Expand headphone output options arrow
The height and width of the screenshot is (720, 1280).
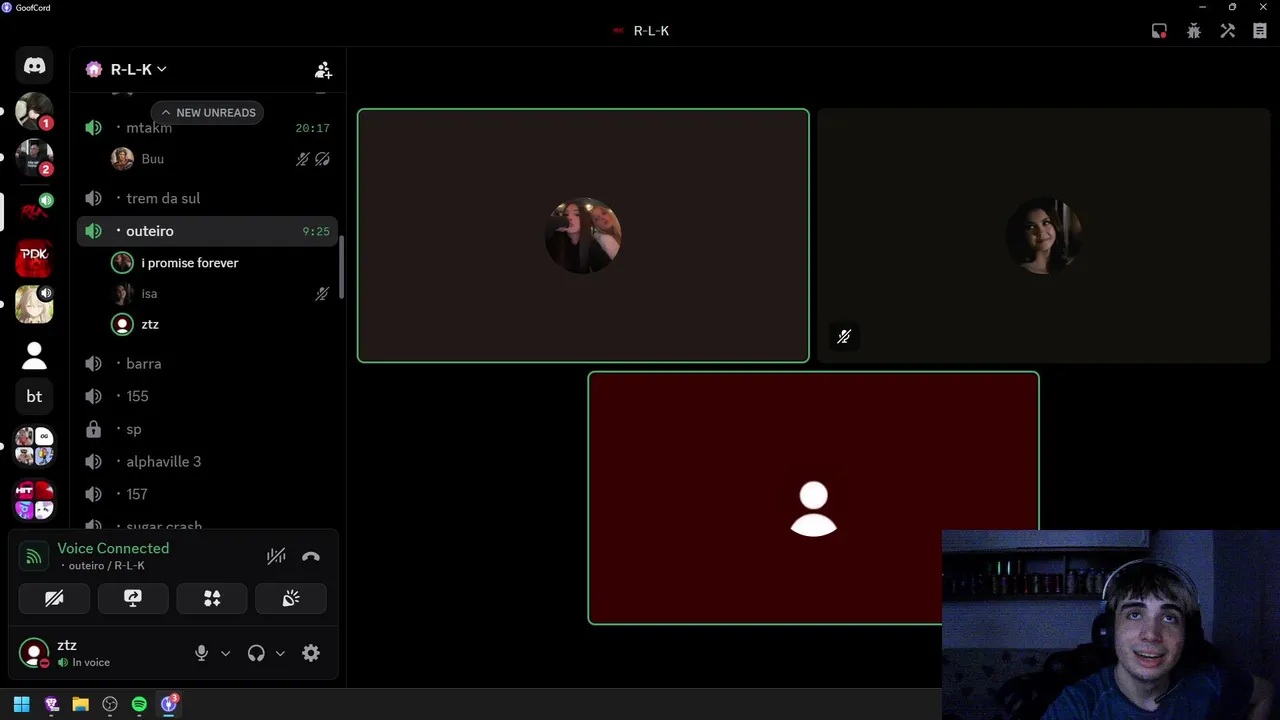(x=280, y=653)
